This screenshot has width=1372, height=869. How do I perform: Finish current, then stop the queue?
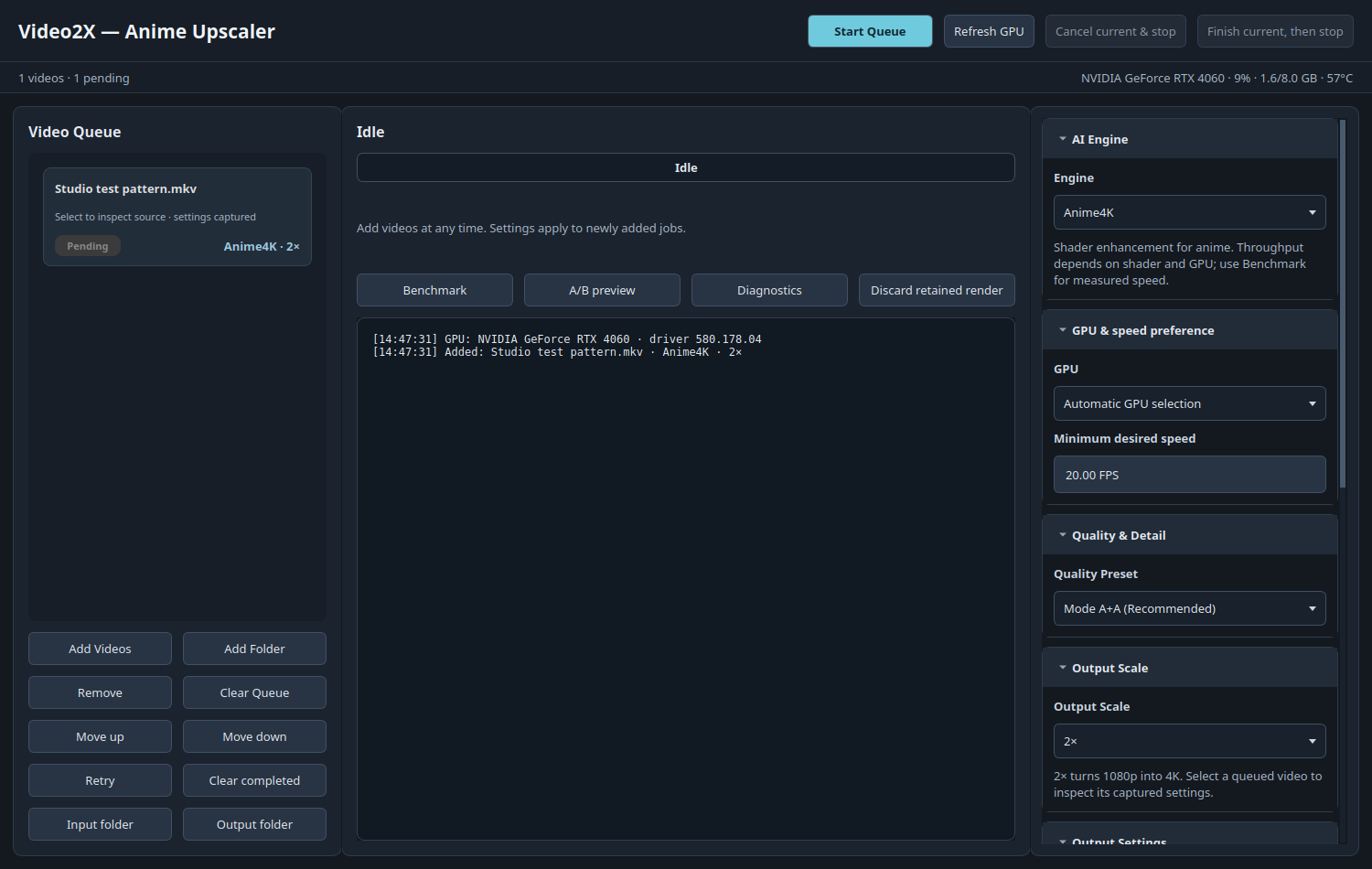(1275, 31)
